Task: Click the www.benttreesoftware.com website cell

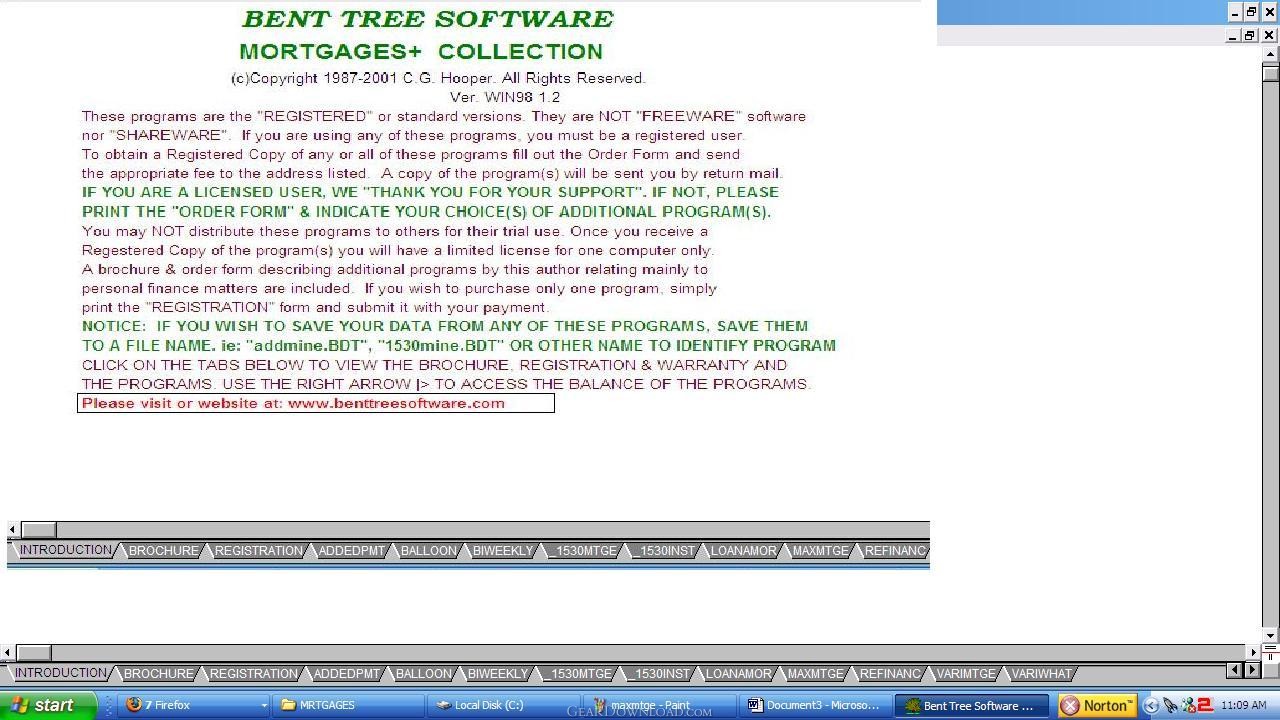Action: 316,403
